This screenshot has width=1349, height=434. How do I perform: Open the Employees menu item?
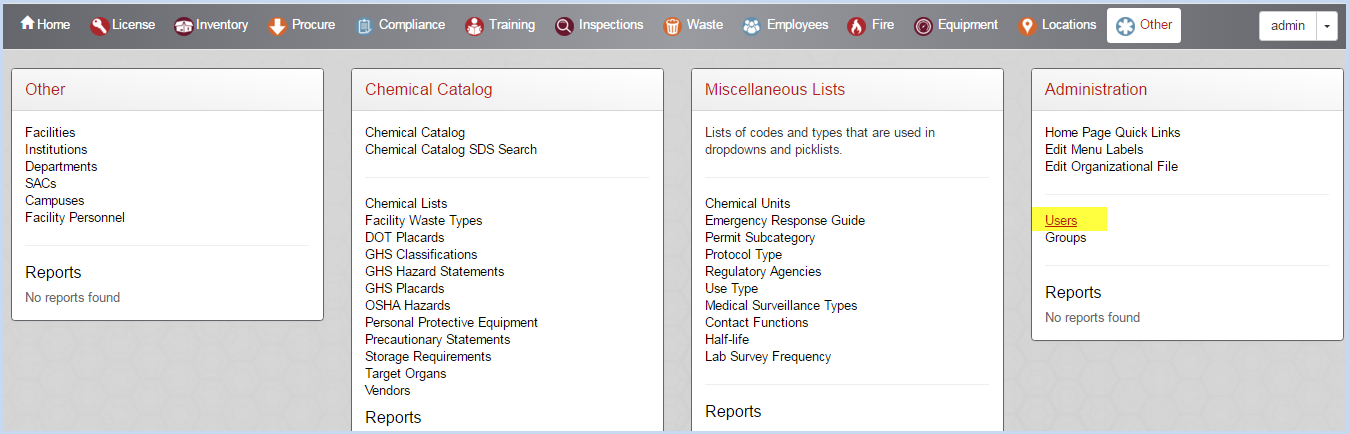(786, 25)
